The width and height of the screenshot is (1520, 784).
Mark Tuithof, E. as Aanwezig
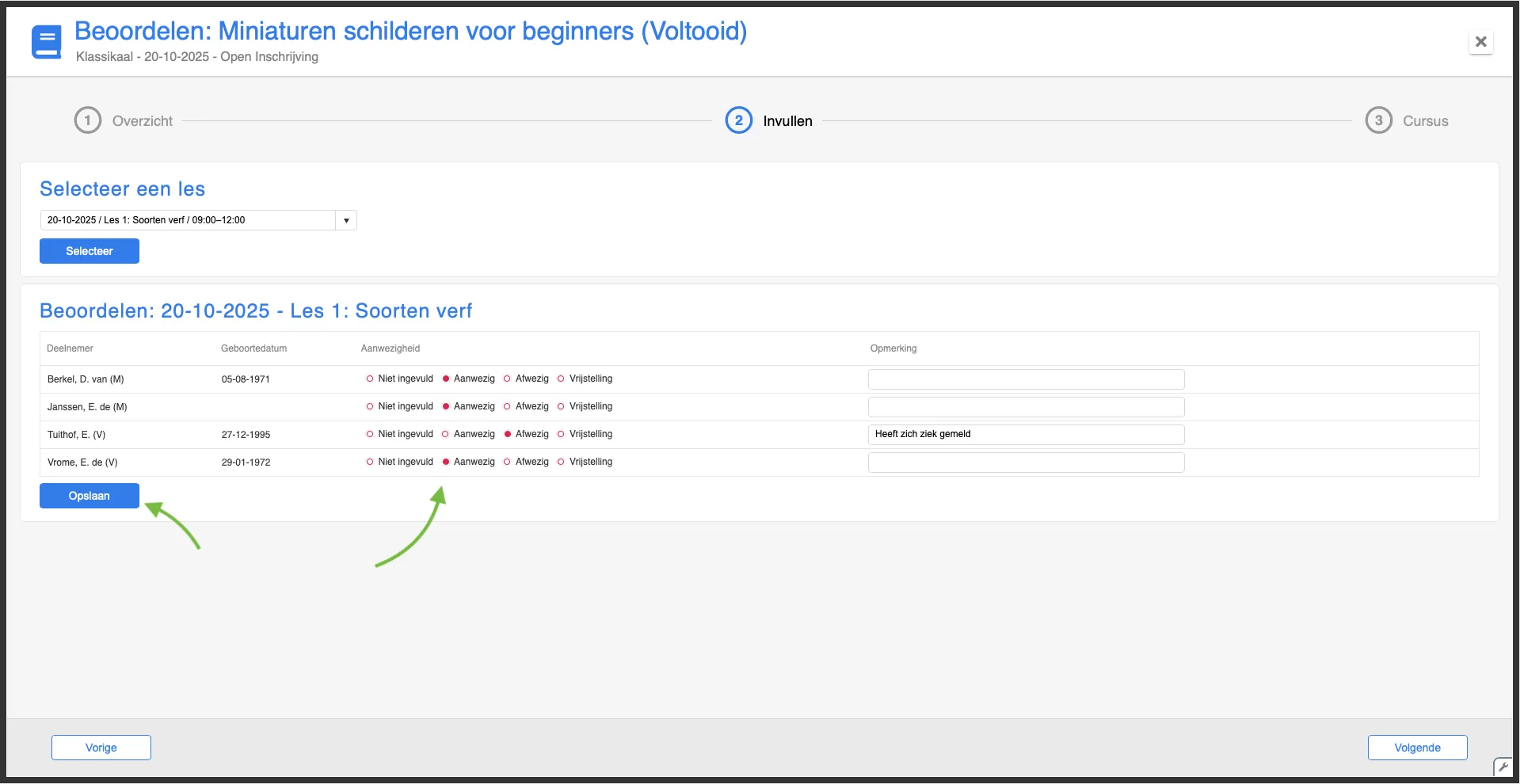[x=445, y=434]
